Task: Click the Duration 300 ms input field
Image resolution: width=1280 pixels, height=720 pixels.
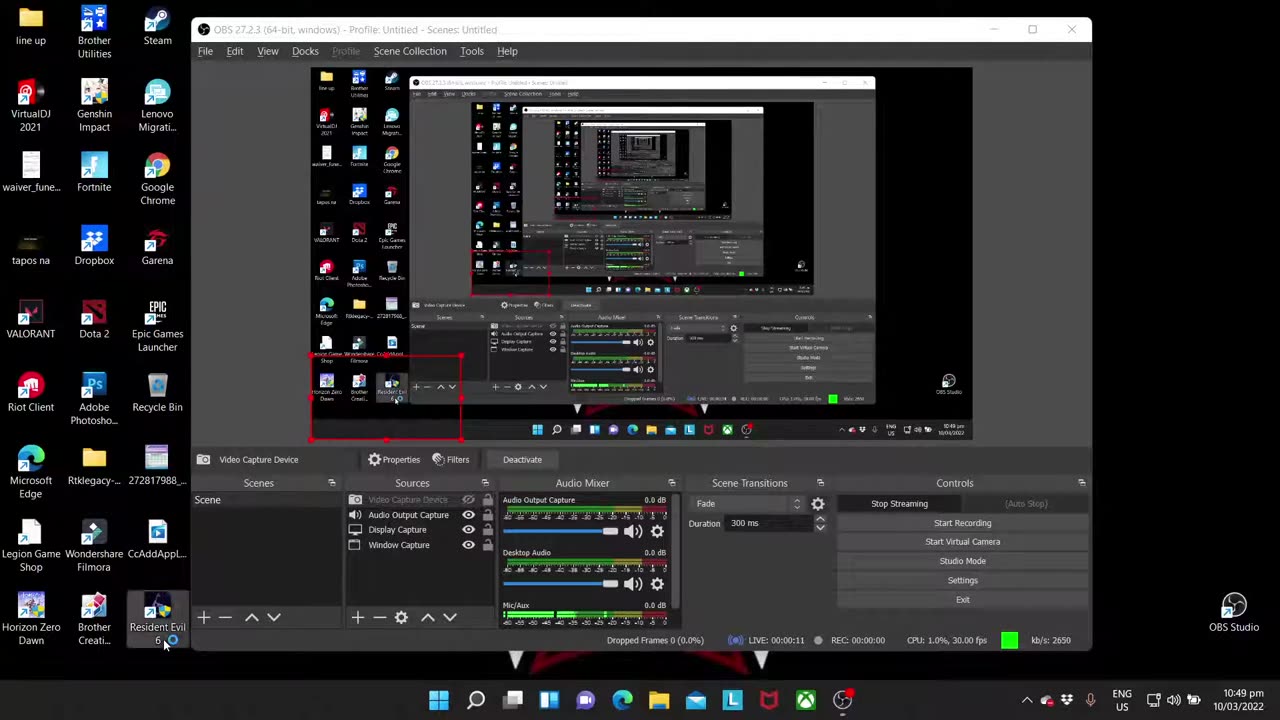Action: (770, 523)
